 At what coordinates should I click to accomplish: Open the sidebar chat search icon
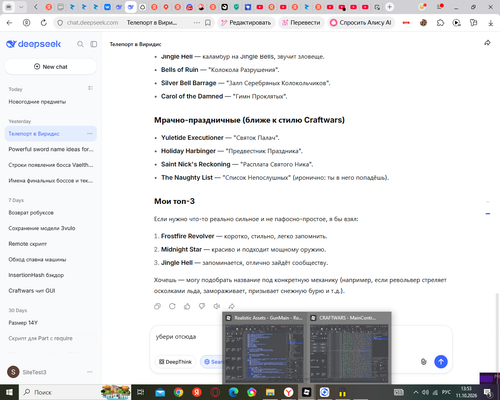[x=80, y=44]
